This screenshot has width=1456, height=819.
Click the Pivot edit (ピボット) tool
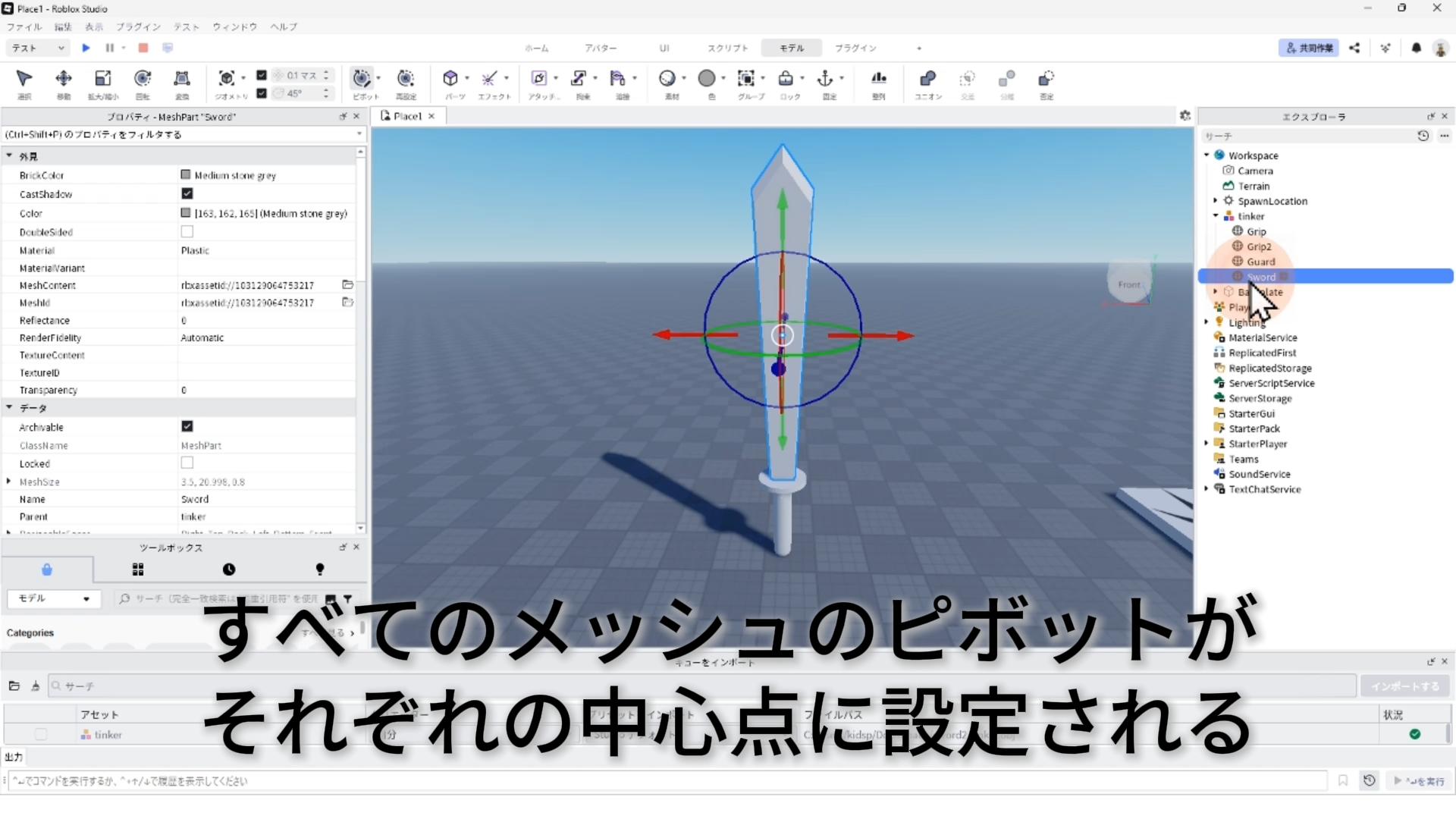(x=362, y=79)
